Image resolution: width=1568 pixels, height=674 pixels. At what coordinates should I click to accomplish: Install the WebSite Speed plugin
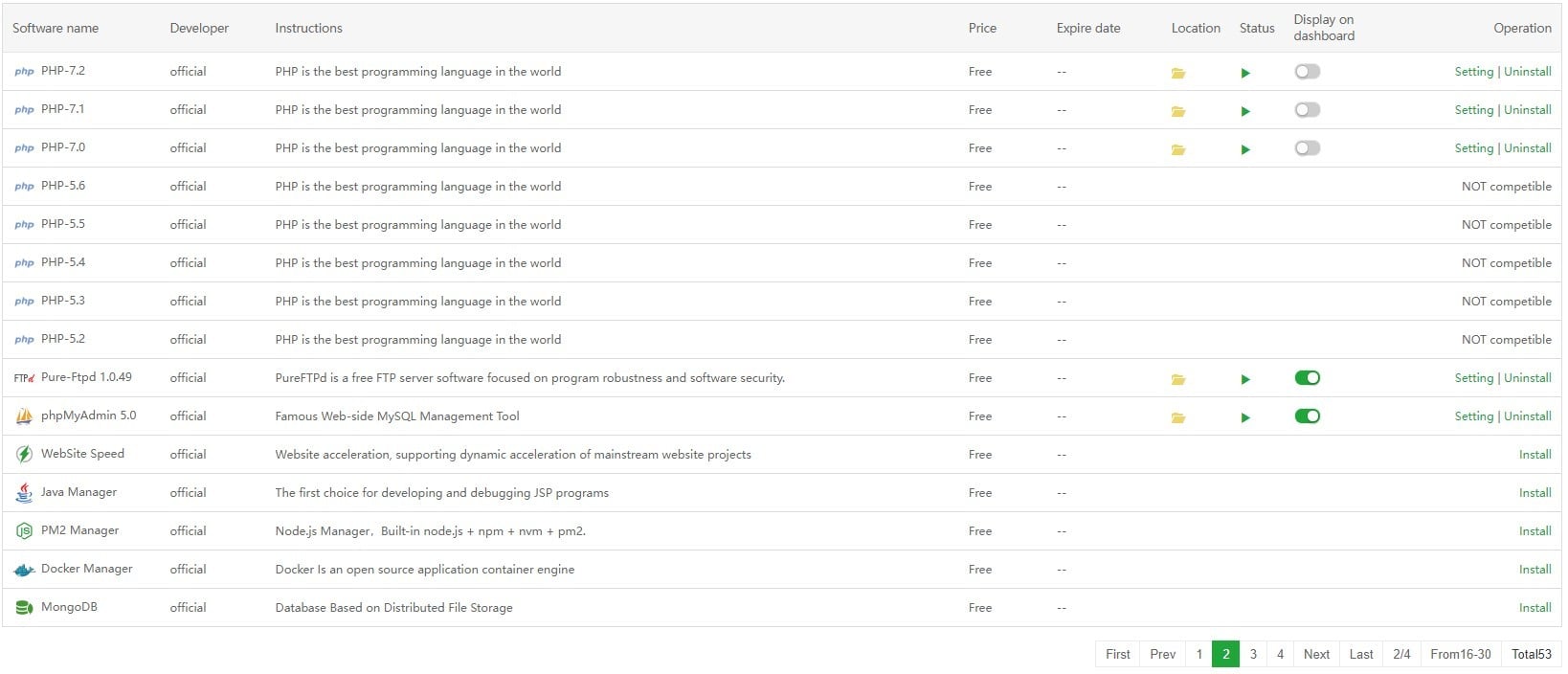[1534, 455]
